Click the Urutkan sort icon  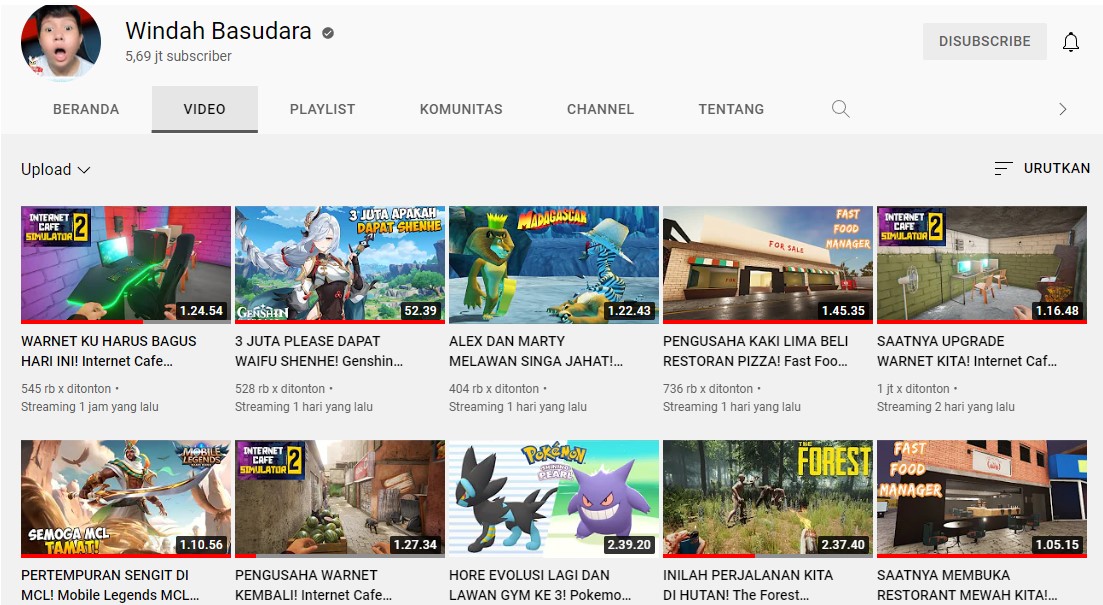pyautogui.click(x=1003, y=168)
